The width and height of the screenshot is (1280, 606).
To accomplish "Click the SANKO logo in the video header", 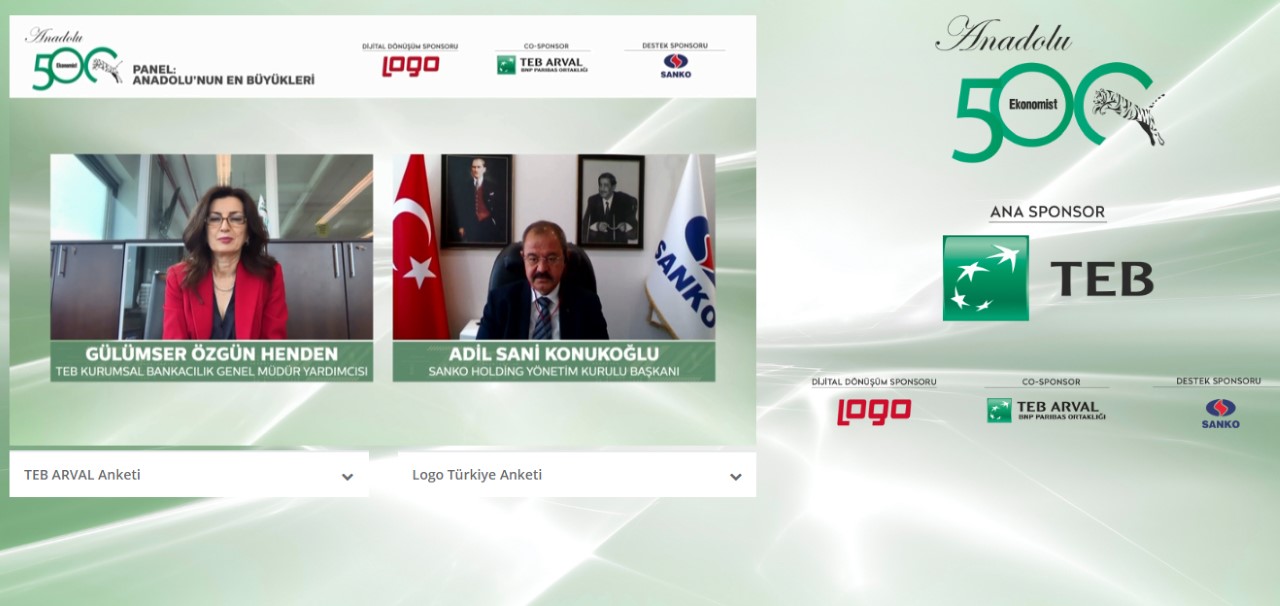I will point(675,66).
